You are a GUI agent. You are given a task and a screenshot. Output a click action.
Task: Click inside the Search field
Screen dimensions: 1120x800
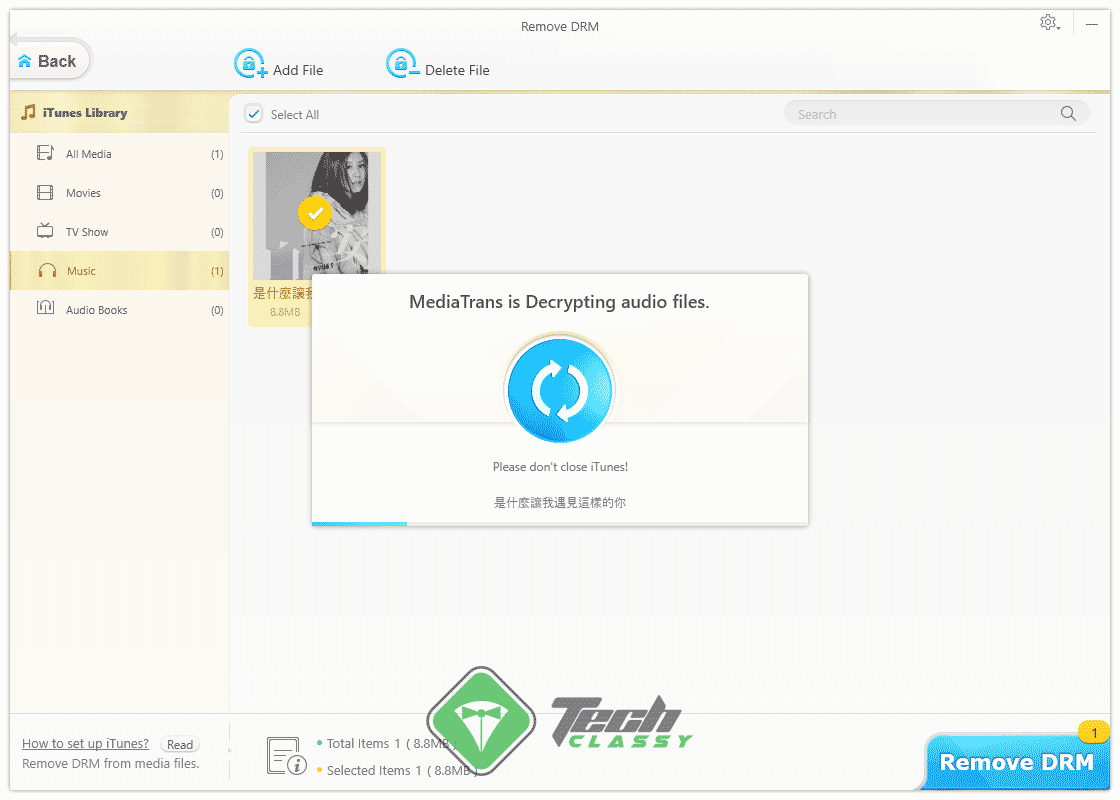(920, 114)
